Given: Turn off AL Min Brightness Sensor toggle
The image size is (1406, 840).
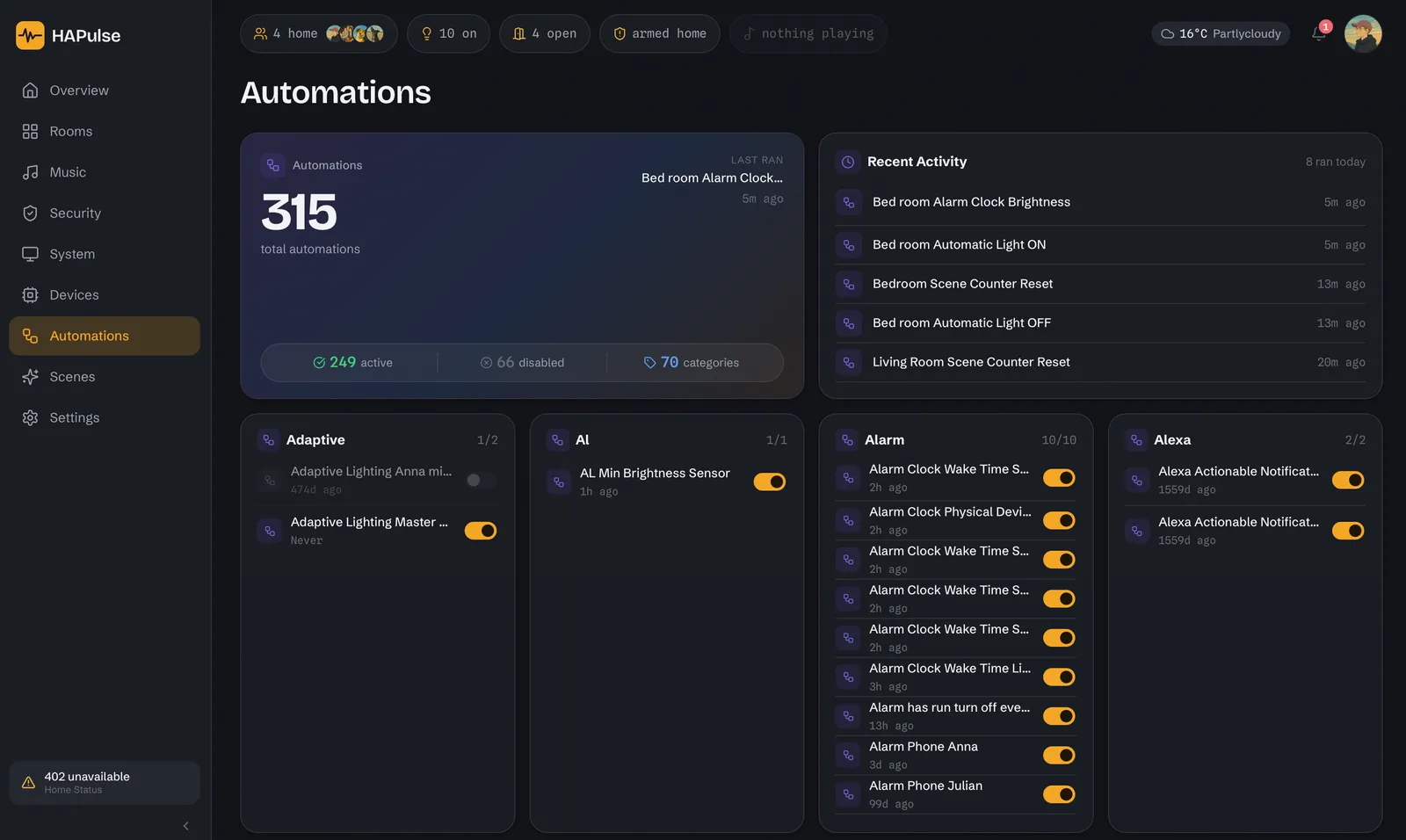Looking at the screenshot, I should [770, 482].
